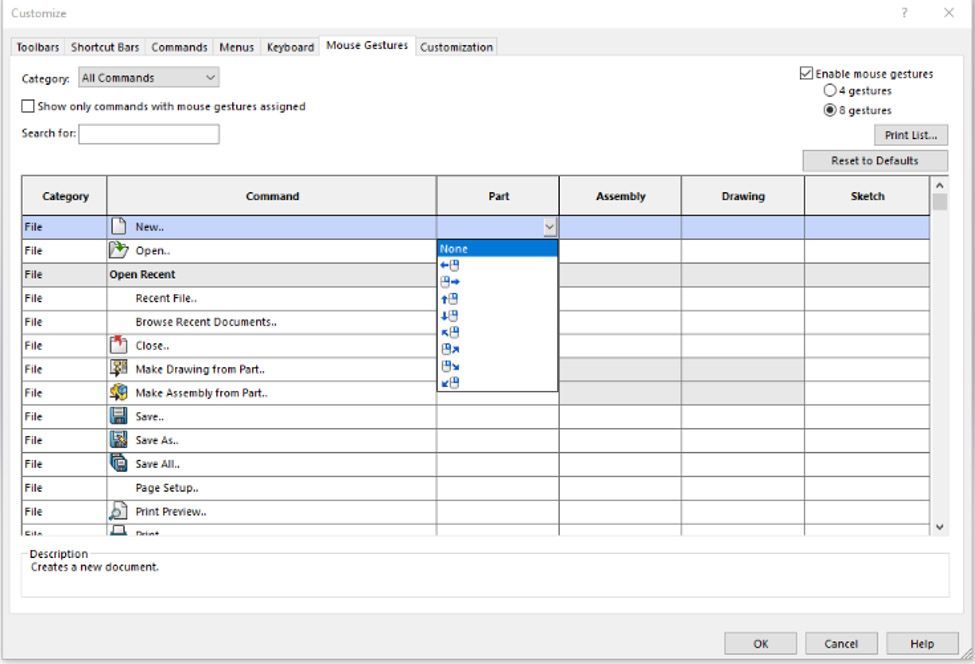Open the Customization tab
The width and height of the screenshot is (975, 664).
pos(456,47)
